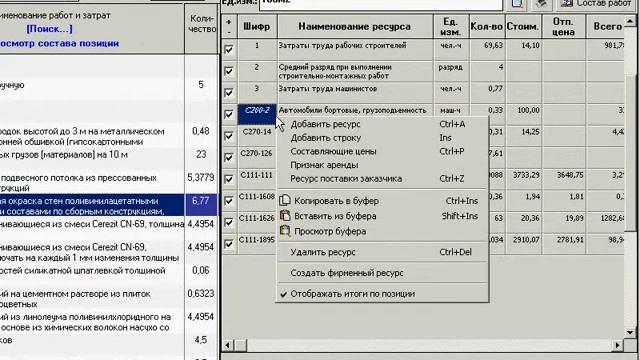Viewport: 640px width, 360px height.
Task: Toggle the checkbox for row C200-2
Action: point(229,114)
